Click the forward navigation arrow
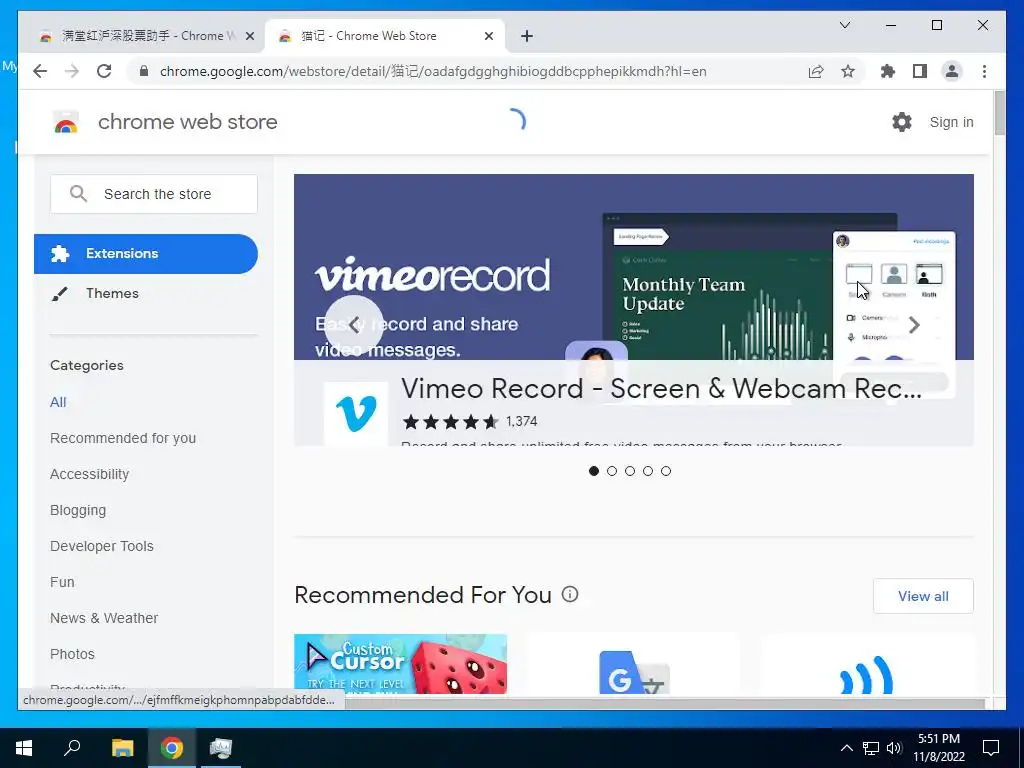Viewport: 1024px width, 768px height. pos(72,71)
